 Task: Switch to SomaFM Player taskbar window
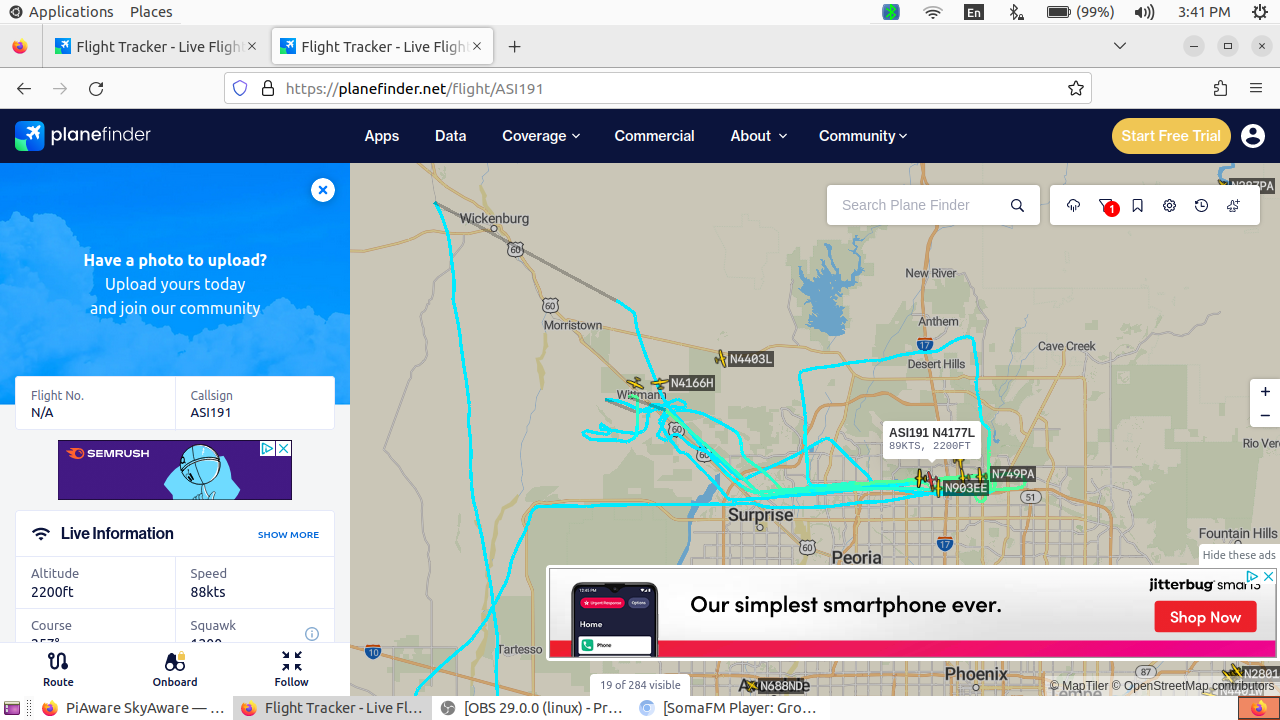click(729, 708)
